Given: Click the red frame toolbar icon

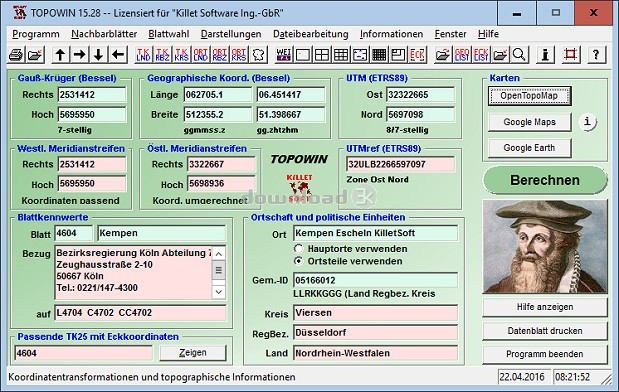Looking at the screenshot, I should coord(570,54).
